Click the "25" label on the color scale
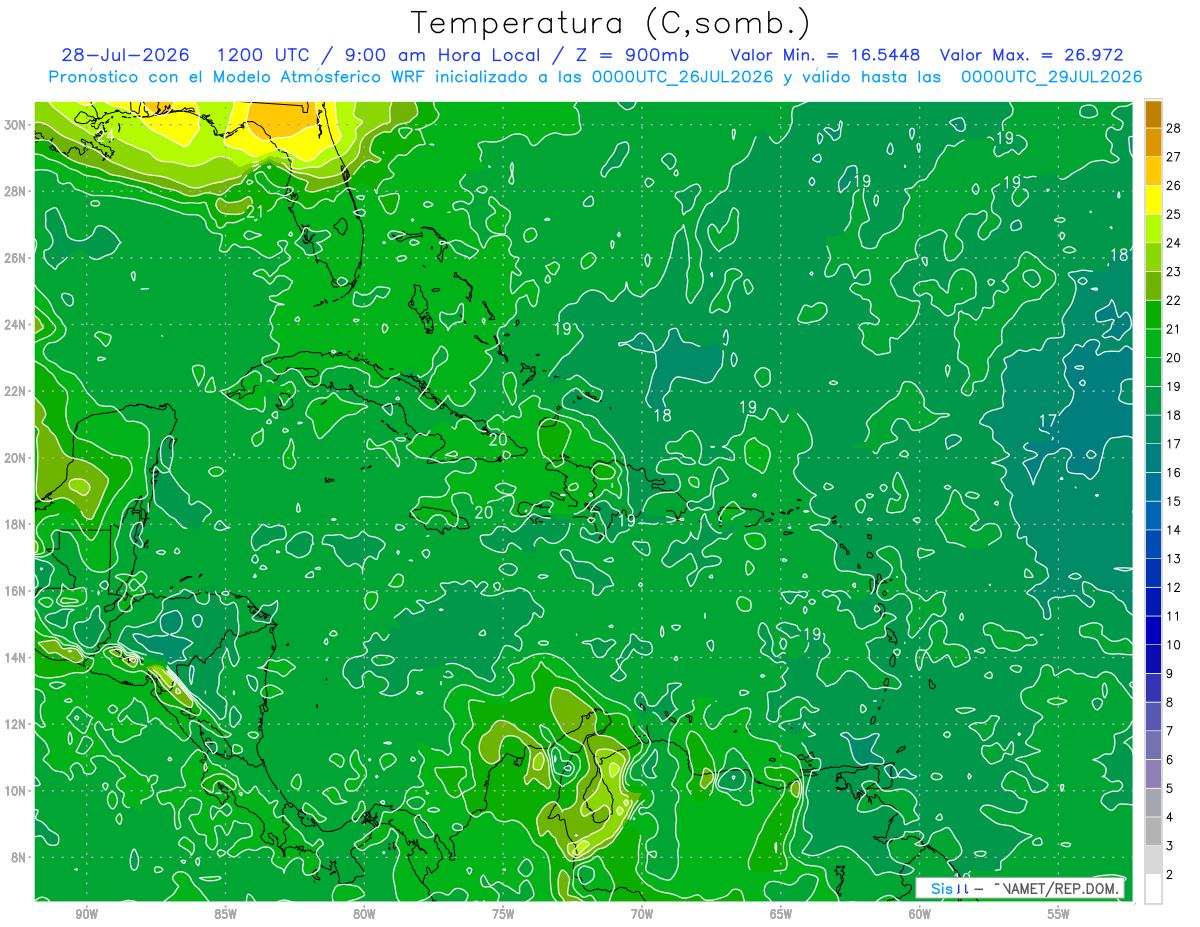The width and height of the screenshot is (1200, 927). point(1174,214)
